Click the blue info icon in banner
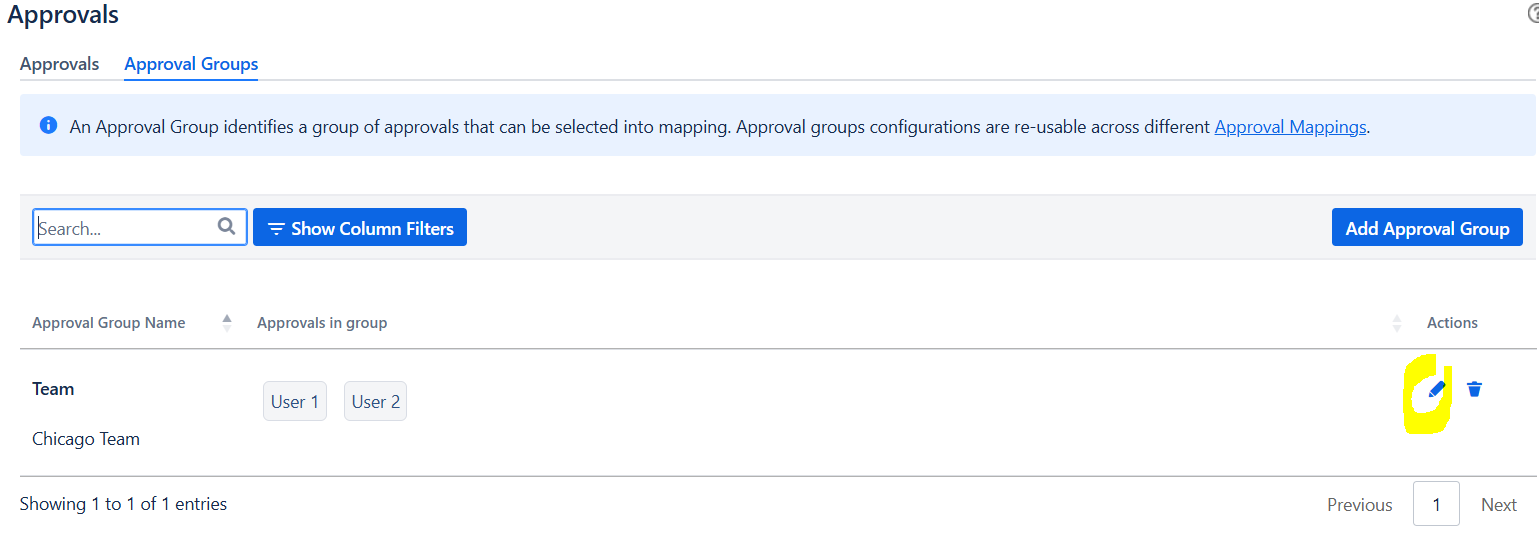The image size is (1539, 537). [x=48, y=126]
